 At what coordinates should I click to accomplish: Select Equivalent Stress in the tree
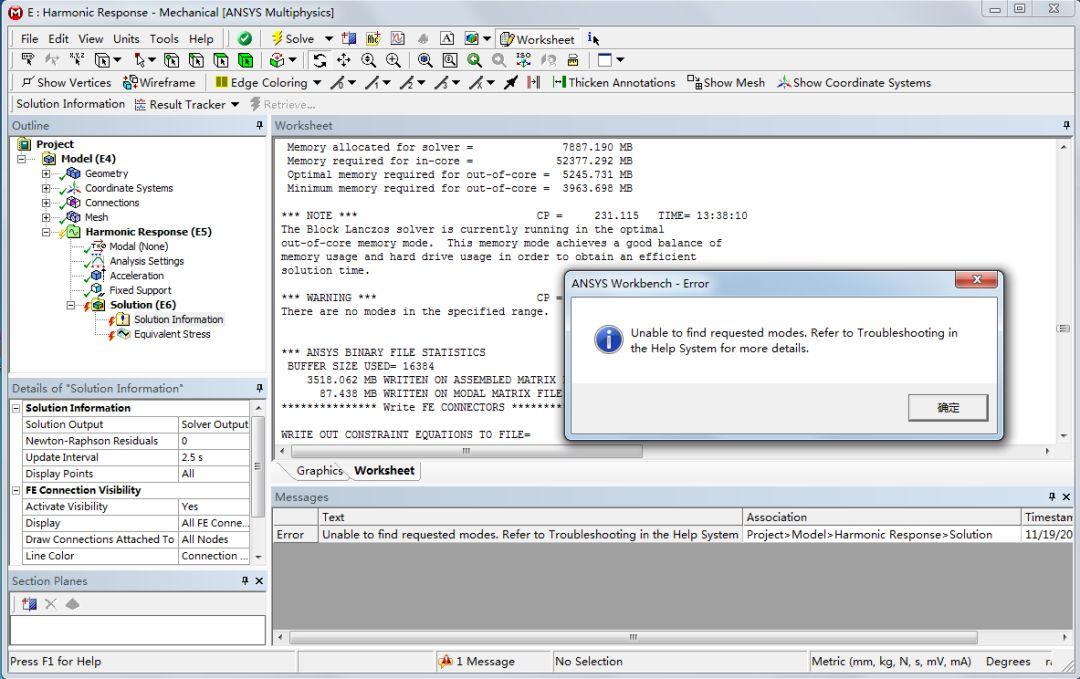tap(172, 334)
